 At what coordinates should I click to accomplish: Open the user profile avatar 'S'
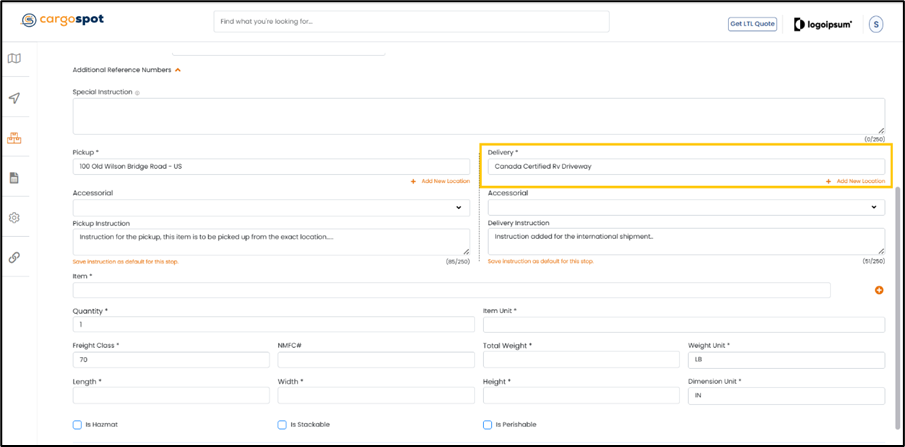point(876,24)
